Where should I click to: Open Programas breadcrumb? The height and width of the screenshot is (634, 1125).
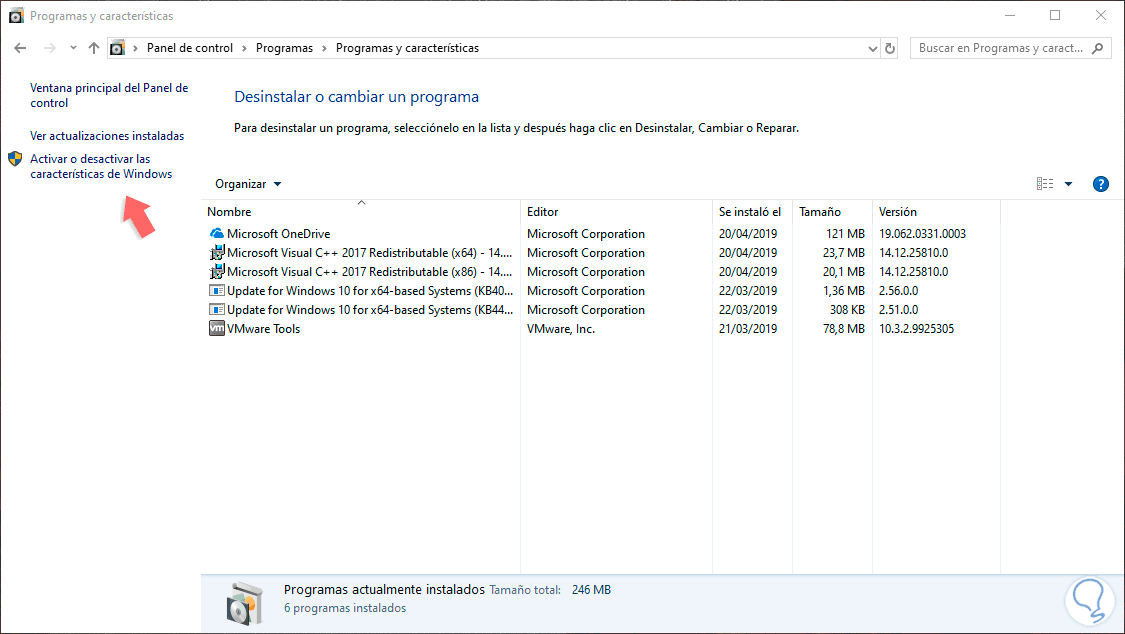click(284, 48)
